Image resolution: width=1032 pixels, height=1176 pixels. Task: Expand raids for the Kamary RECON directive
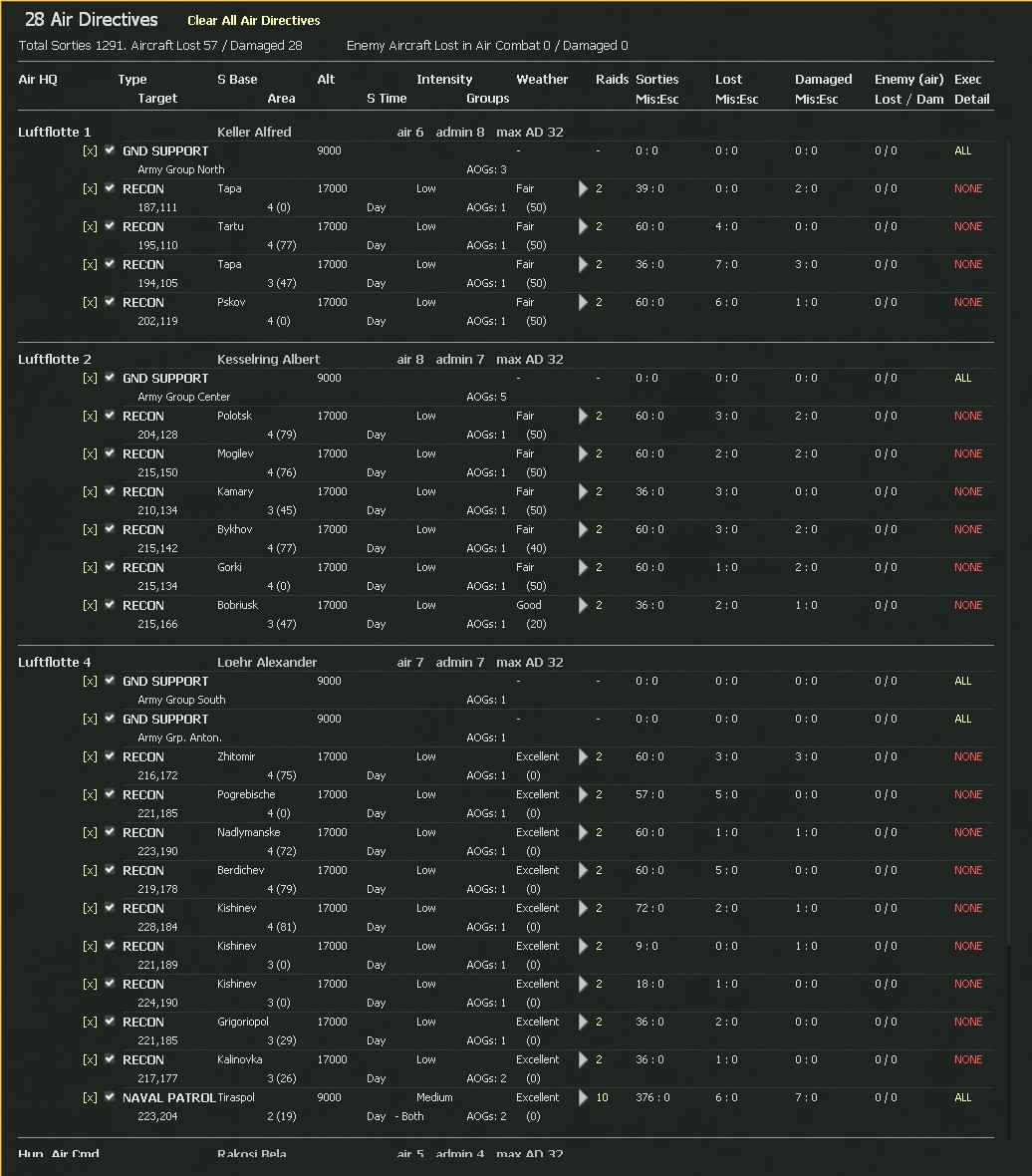(x=584, y=492)
